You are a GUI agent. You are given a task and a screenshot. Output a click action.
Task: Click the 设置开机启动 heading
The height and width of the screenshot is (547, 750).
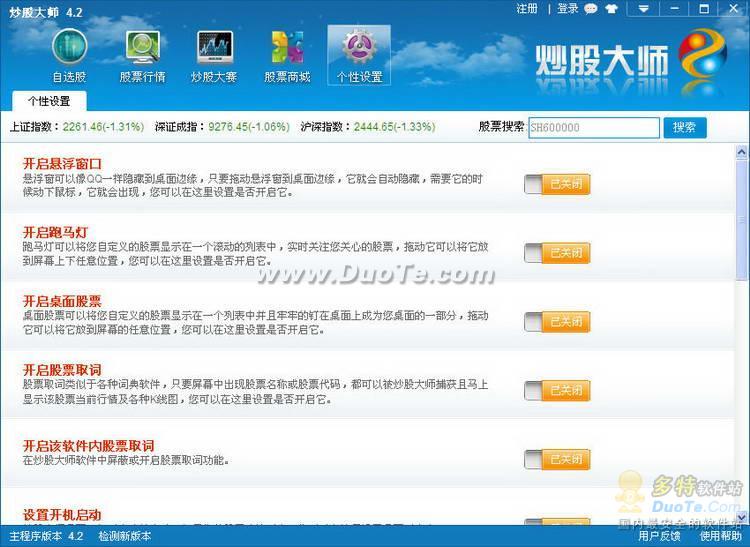[62, 515]
